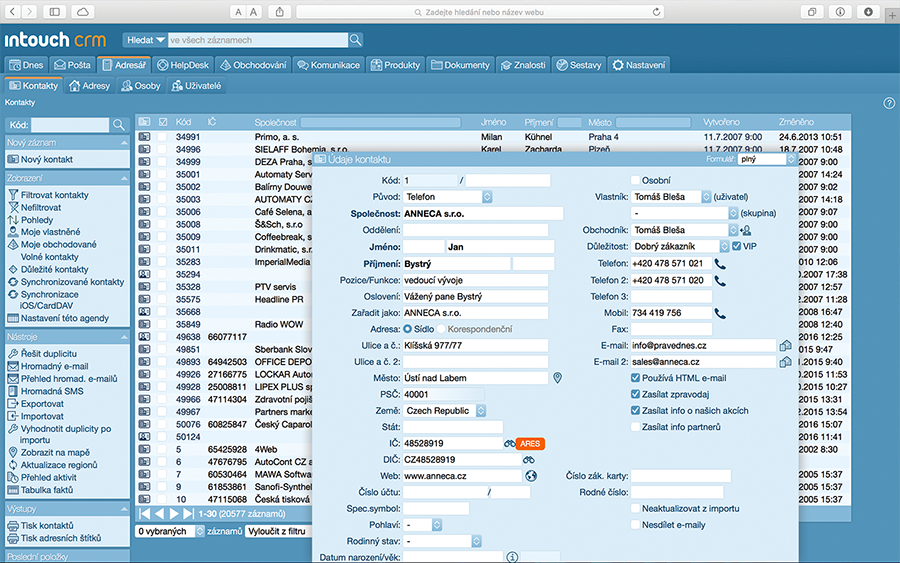
Task: Click Nový kontakt in the sidebar
Action: (46, 160)
